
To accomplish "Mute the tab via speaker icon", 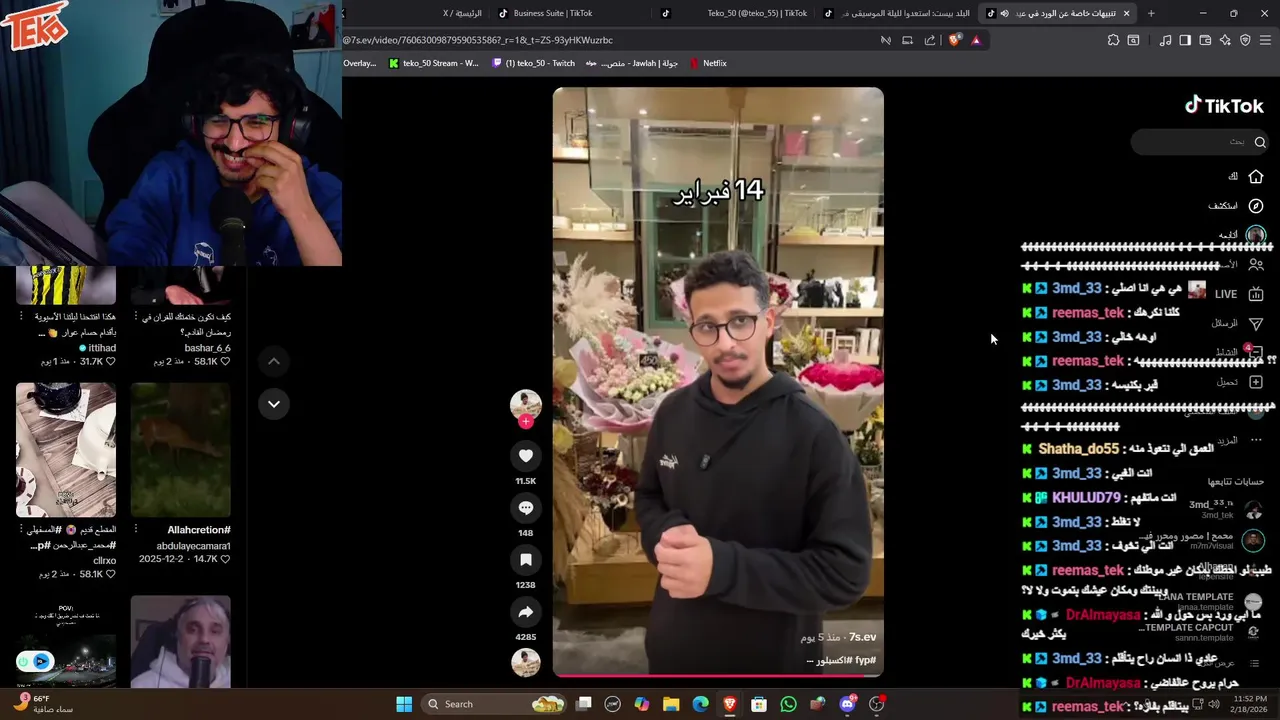I will [1004, 13].
